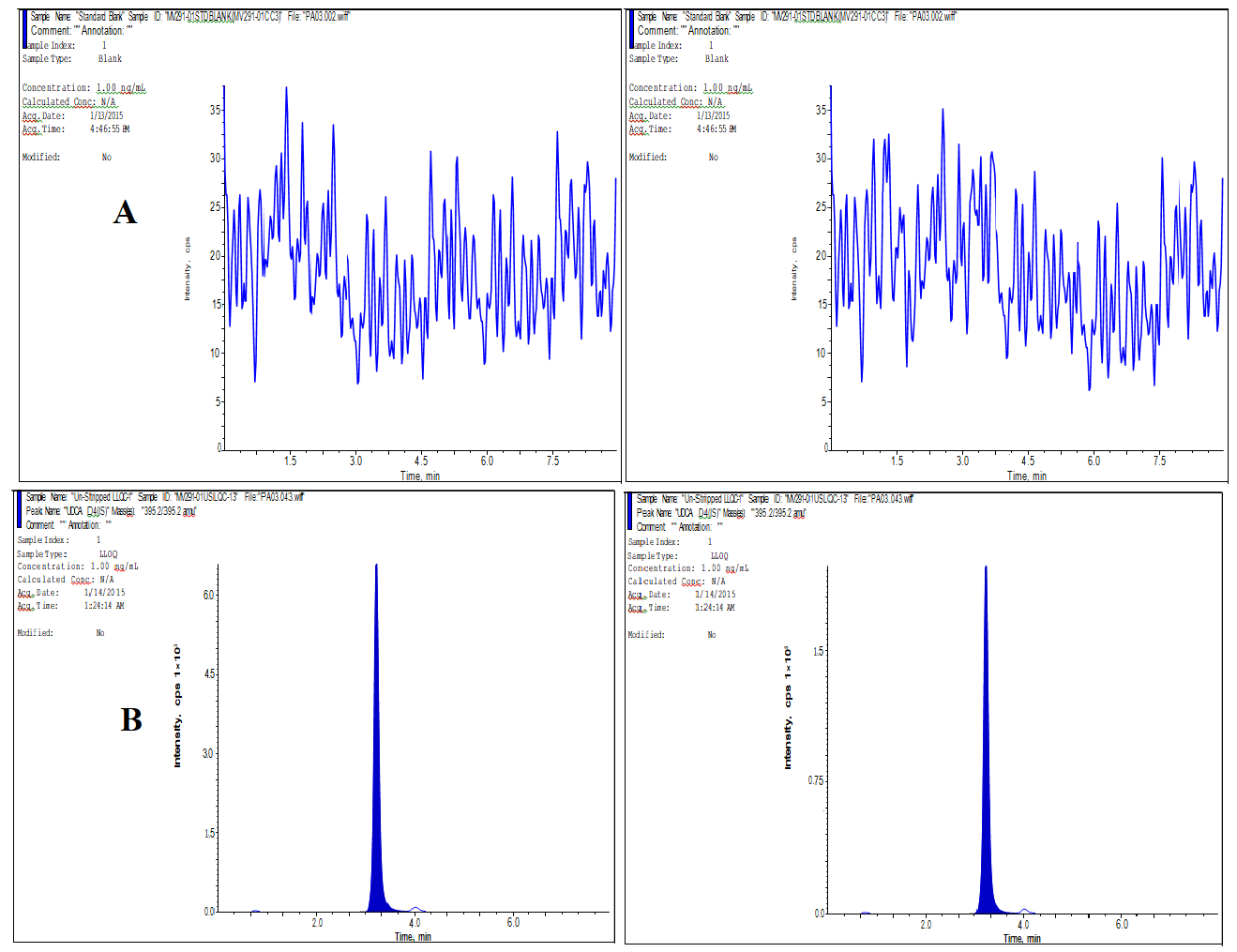Image resolution: width=1237 pixels, height=952 pixels.
Task: Click the blue header bar in panel A left plot
Action: (23, 29)
